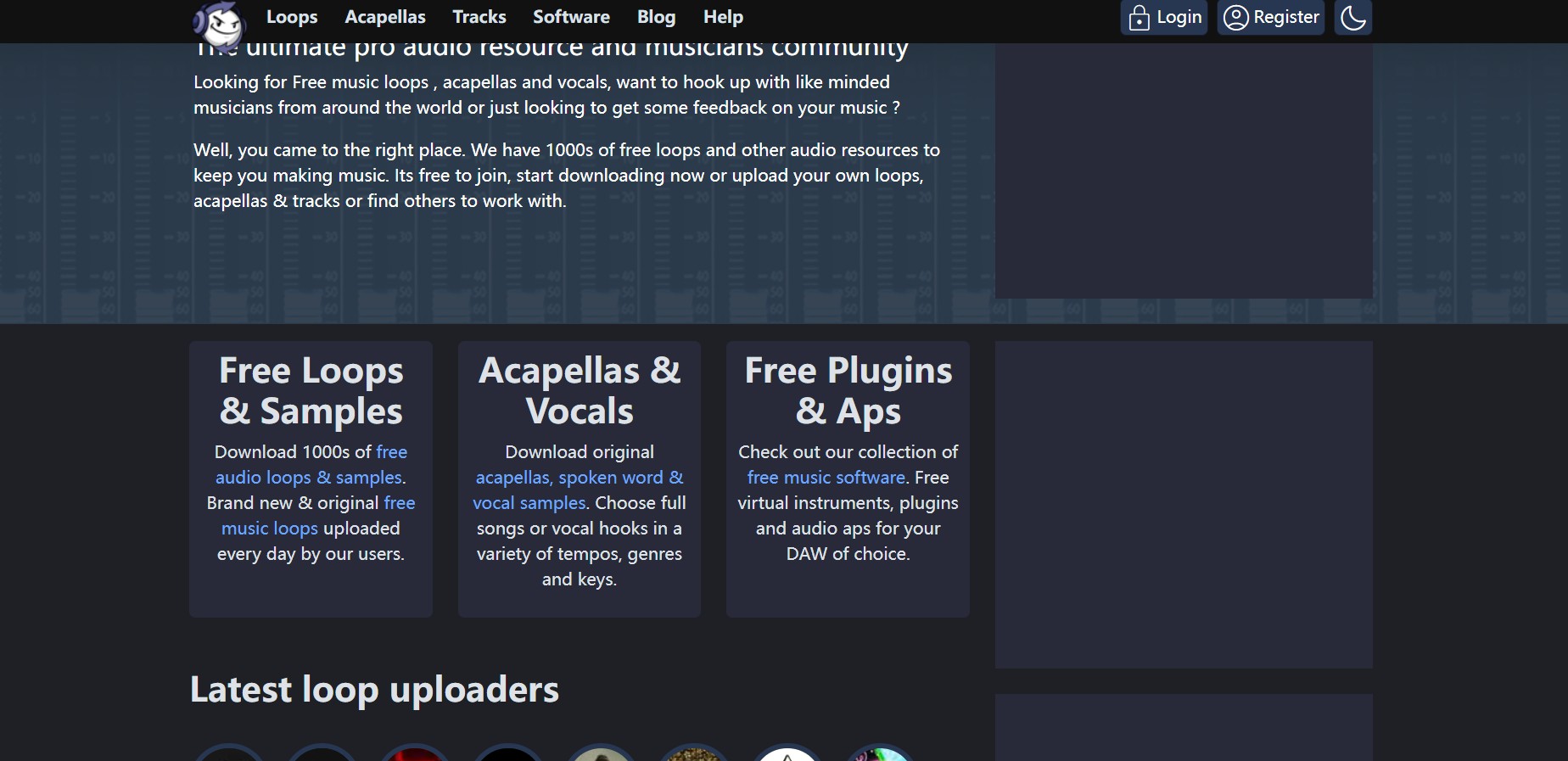The width and height of the screenshot is (1568, 761).
Task: Open the Loops menu item
Action: (x=292, y=17)
